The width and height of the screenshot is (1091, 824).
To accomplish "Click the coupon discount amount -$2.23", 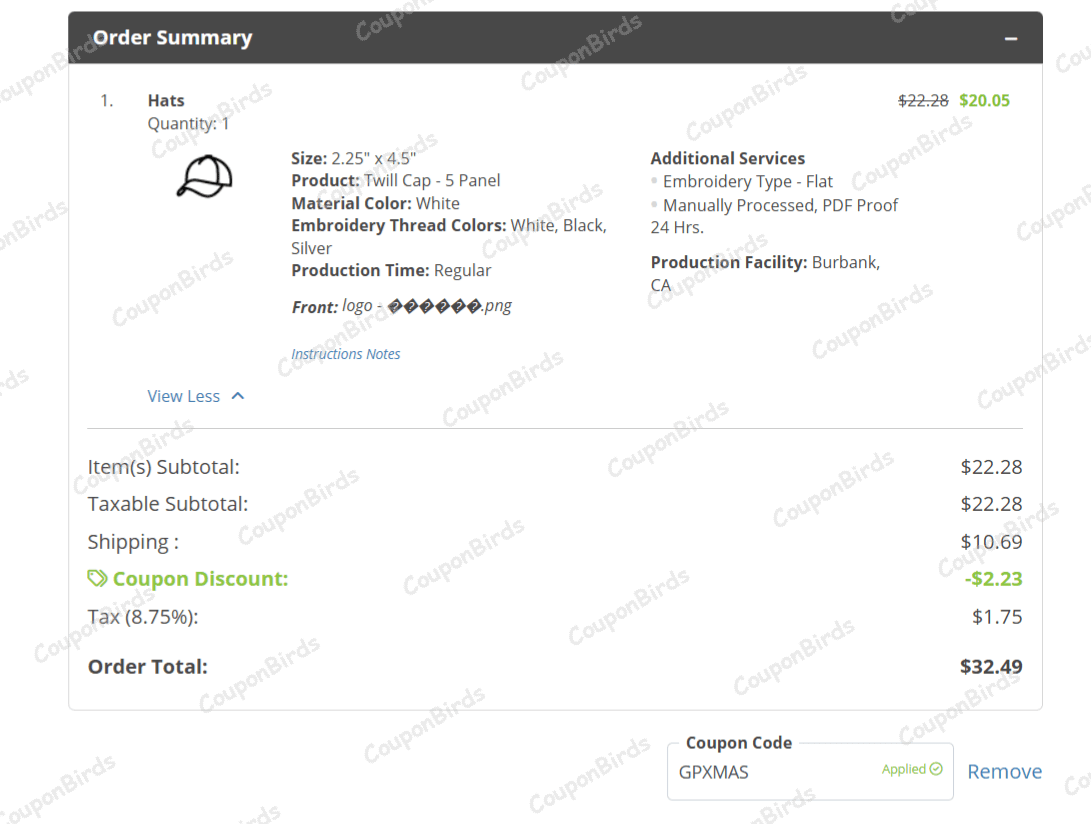I will (993, 579).
